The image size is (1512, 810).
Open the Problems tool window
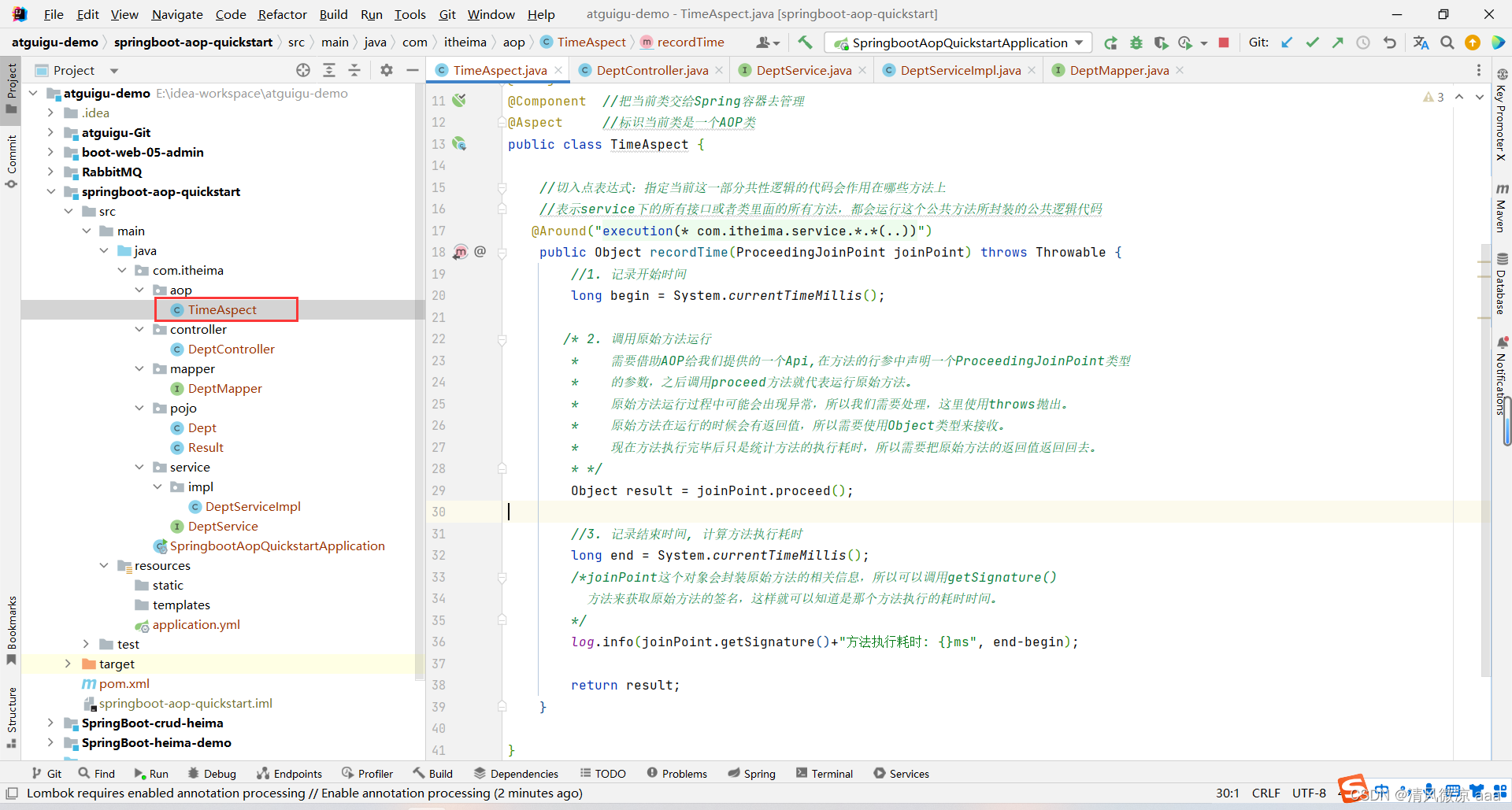pyautogui.click(x=677, y=774)
